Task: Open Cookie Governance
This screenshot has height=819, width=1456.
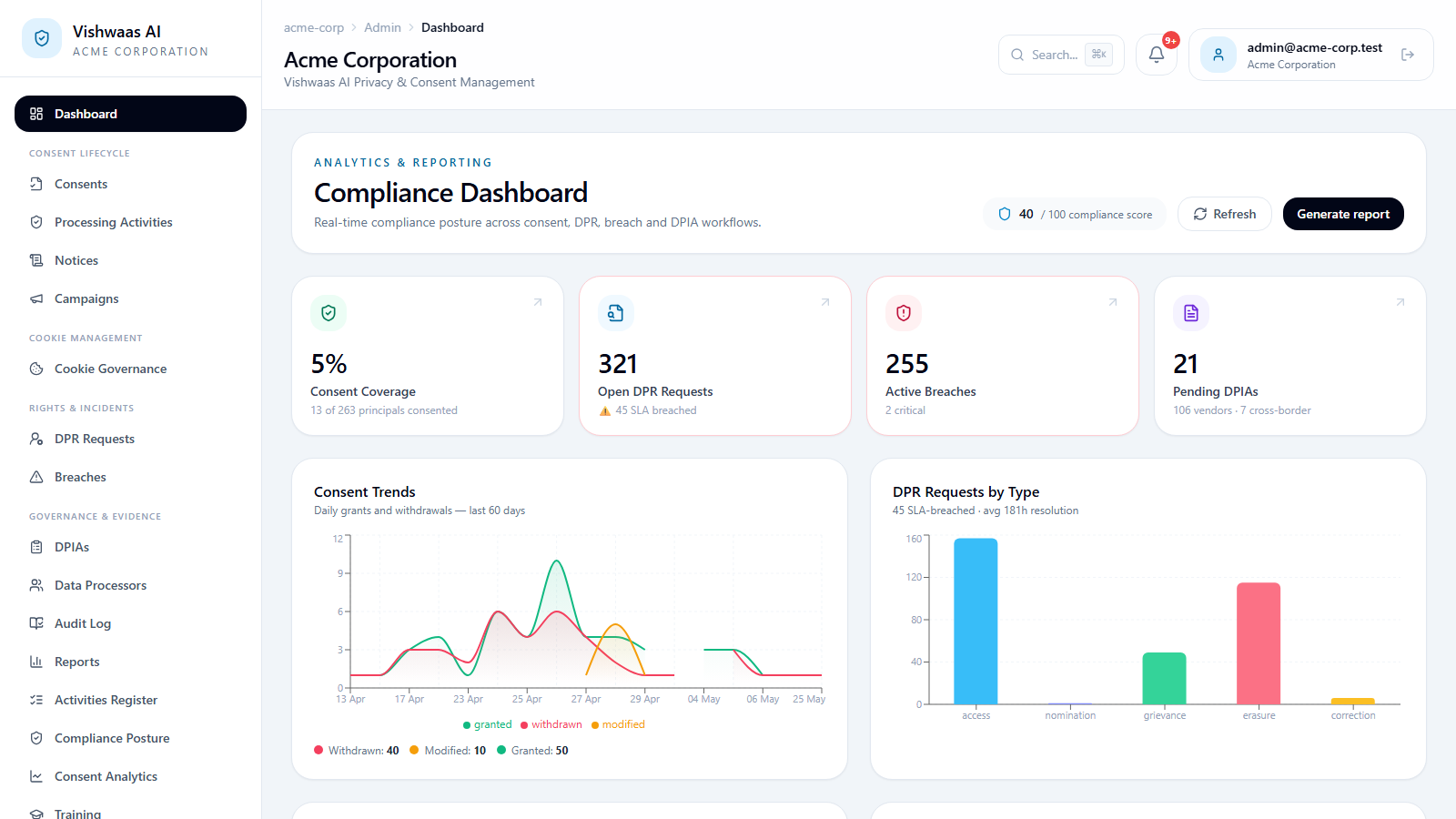Action: 130,369
